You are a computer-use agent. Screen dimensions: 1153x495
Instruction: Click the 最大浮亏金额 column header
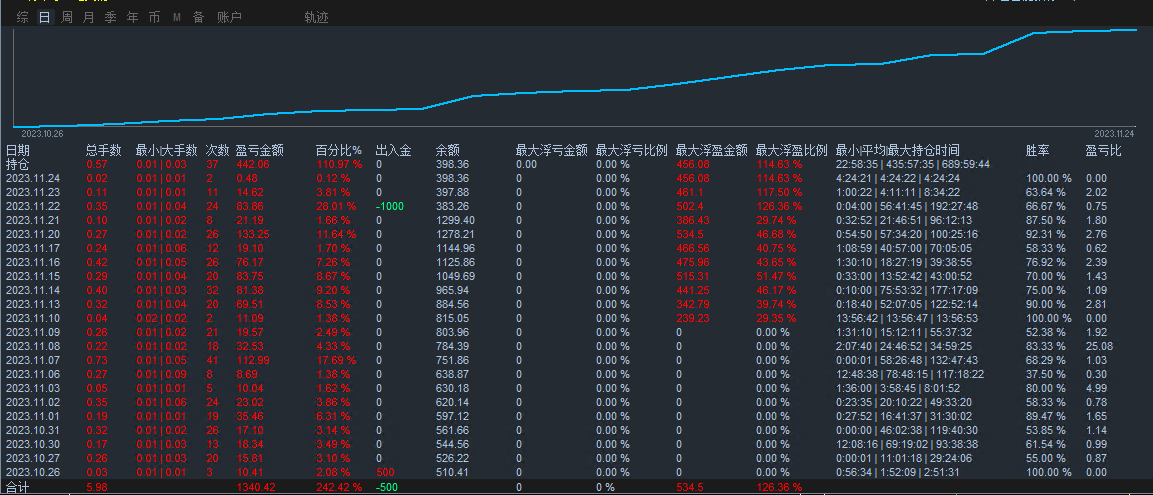[x=551, y=151]
